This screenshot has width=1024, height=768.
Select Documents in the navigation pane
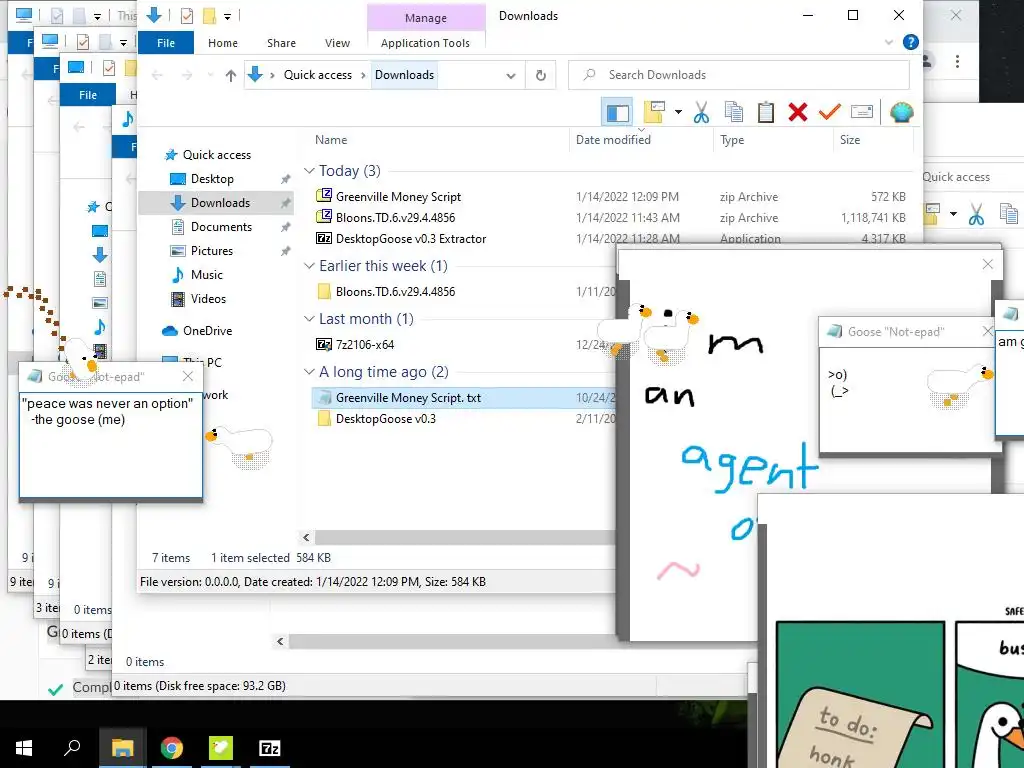(x=221, y=227)
